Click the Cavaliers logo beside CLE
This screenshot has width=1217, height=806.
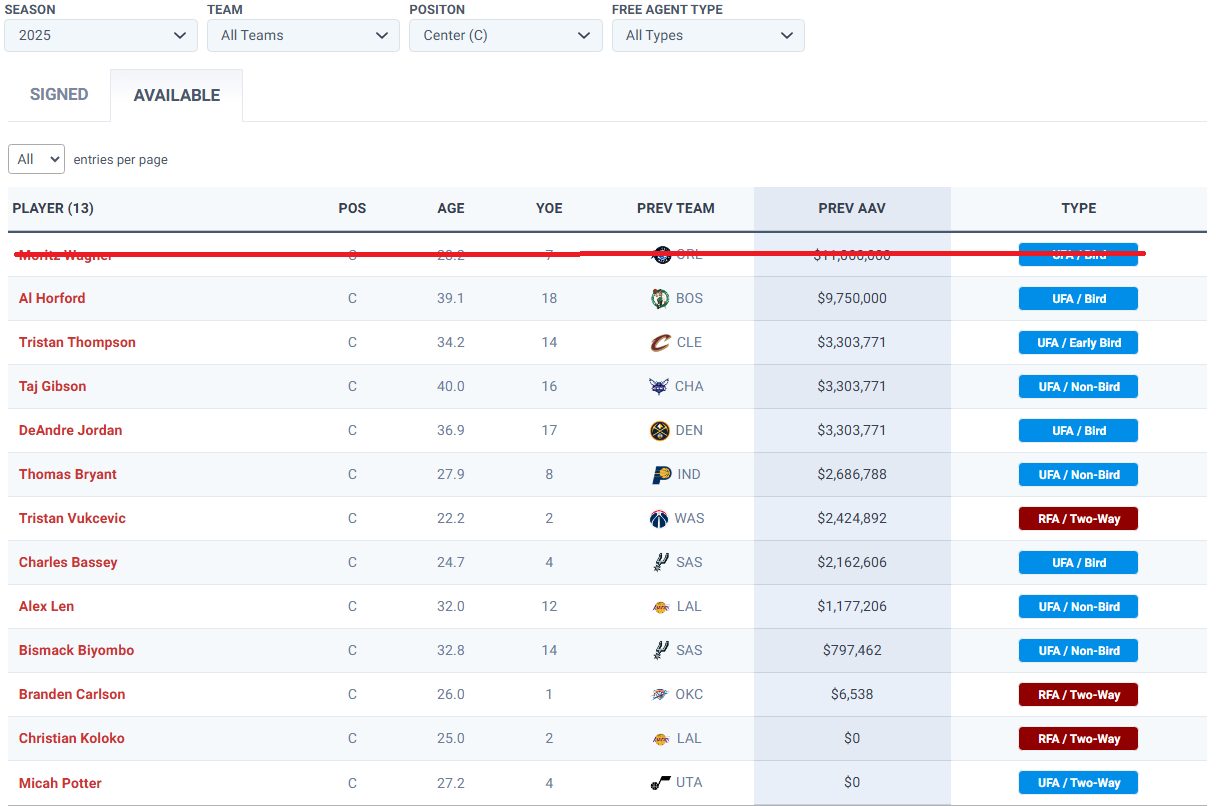click(660, 342)
